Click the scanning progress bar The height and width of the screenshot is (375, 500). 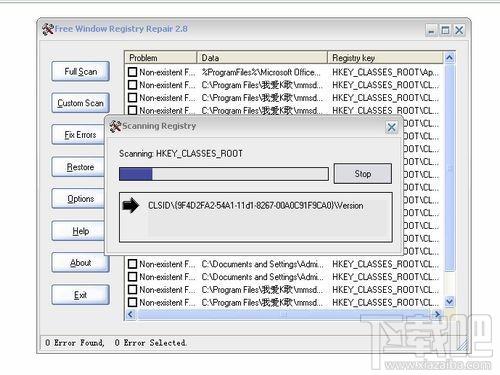coord(224,174)
